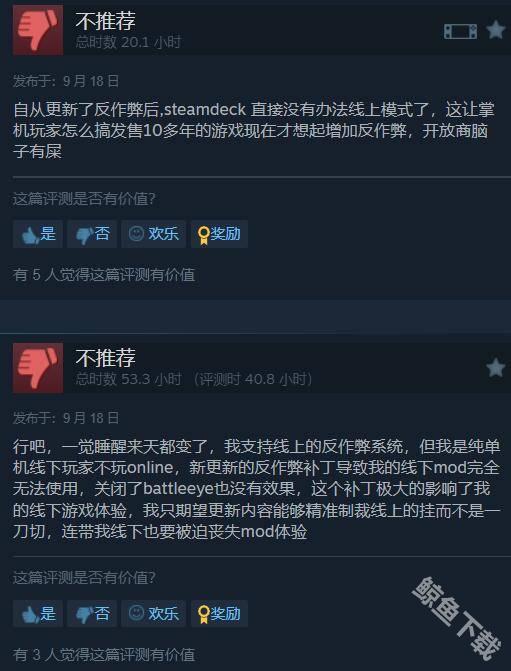Click the star icon on the second review
Viewport: 511px width, 671px height.
pos(496,368)
